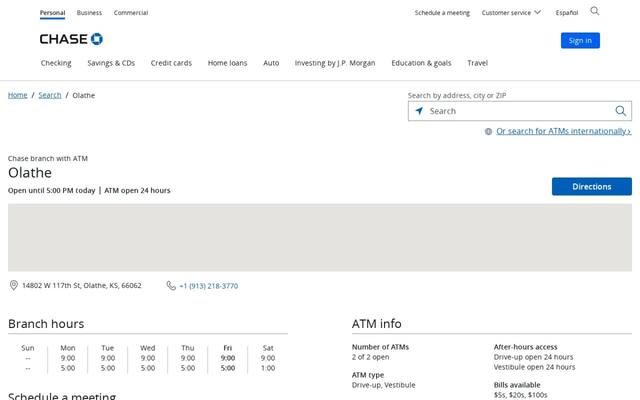640x400 pixels.
Task: Focus the address, city or ZIP search field
Action: tap(520, 111)
